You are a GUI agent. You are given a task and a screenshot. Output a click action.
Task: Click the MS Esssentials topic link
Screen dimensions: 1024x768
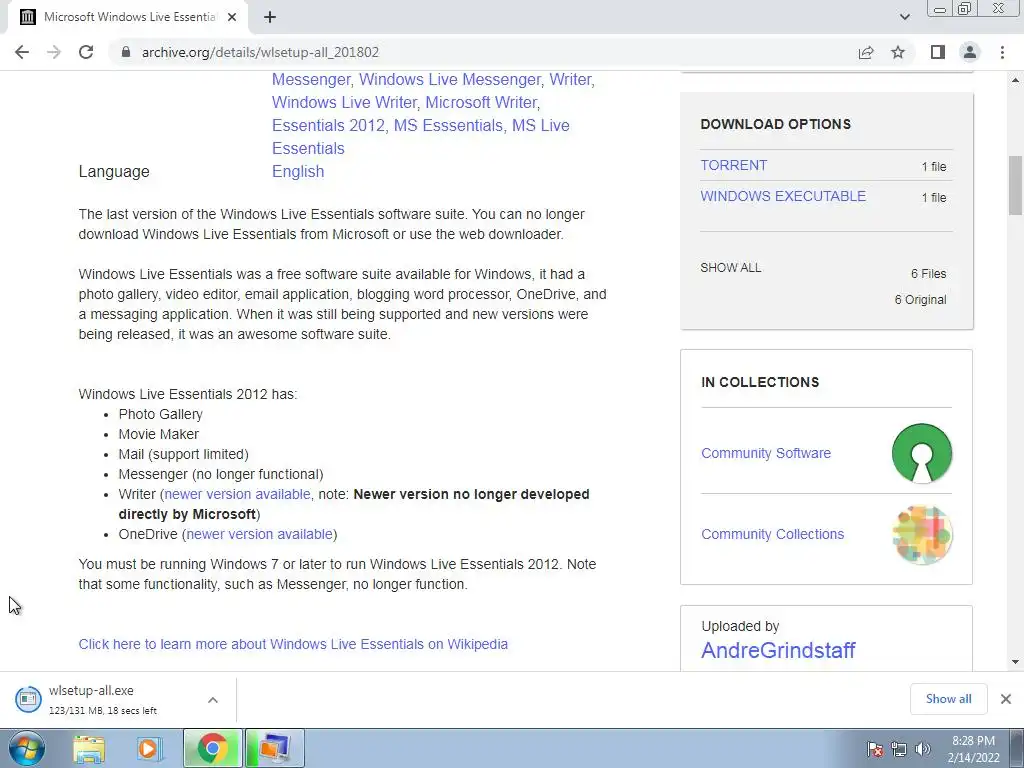coord(448,125)
